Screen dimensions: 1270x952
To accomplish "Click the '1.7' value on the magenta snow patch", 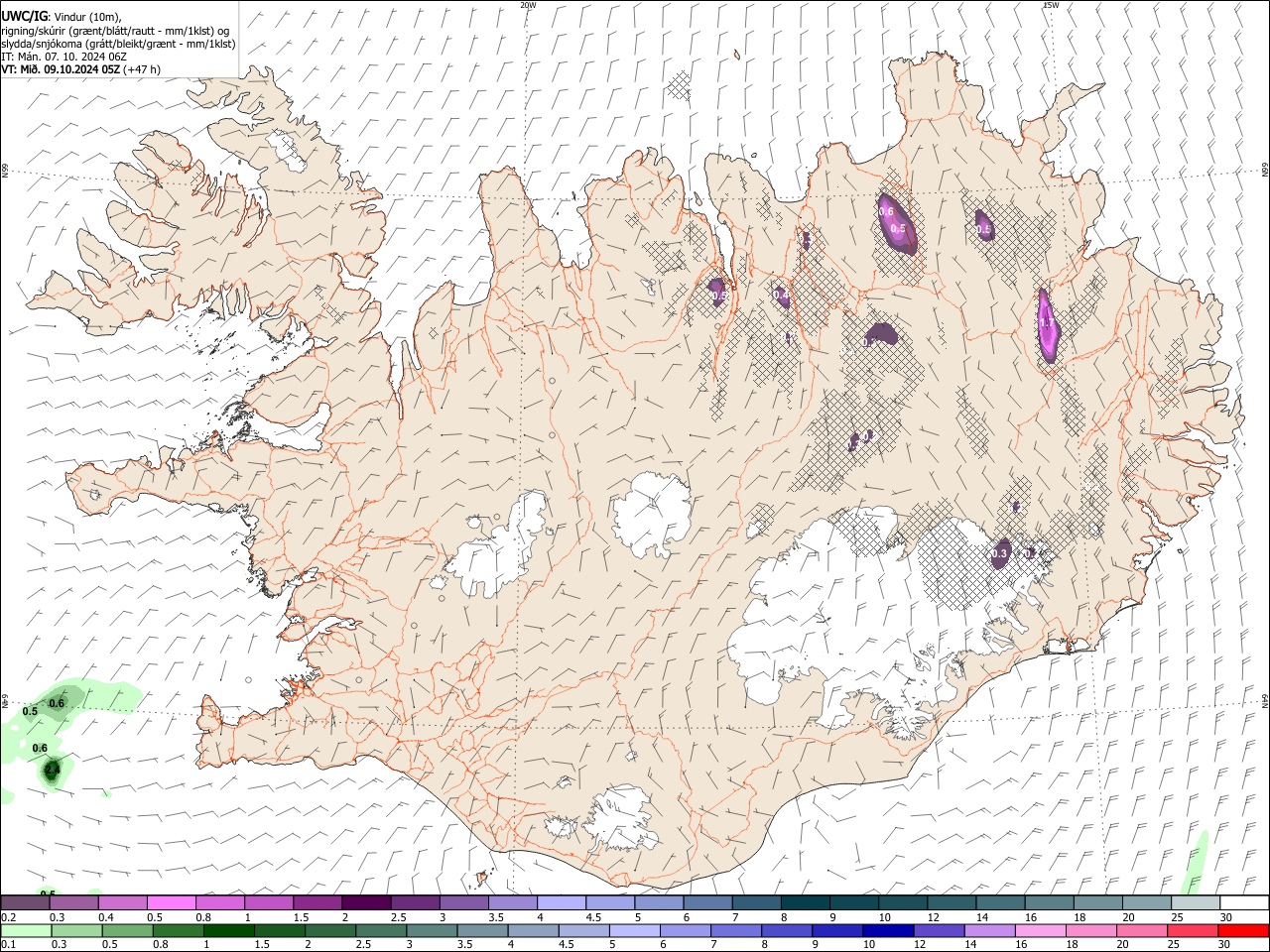I will [1047, 323].
